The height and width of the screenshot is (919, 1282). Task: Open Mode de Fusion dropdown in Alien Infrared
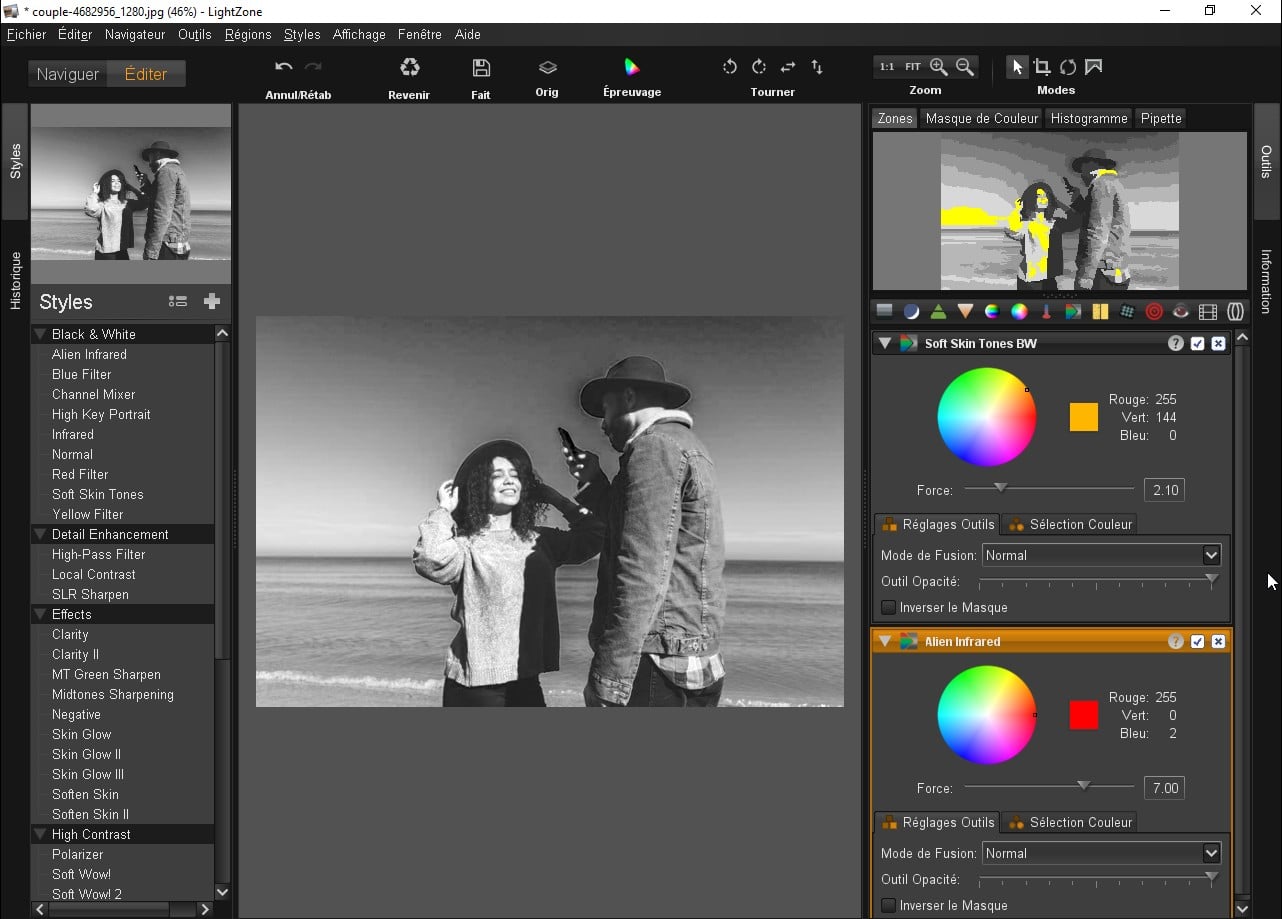click(x=1101, y=853)
